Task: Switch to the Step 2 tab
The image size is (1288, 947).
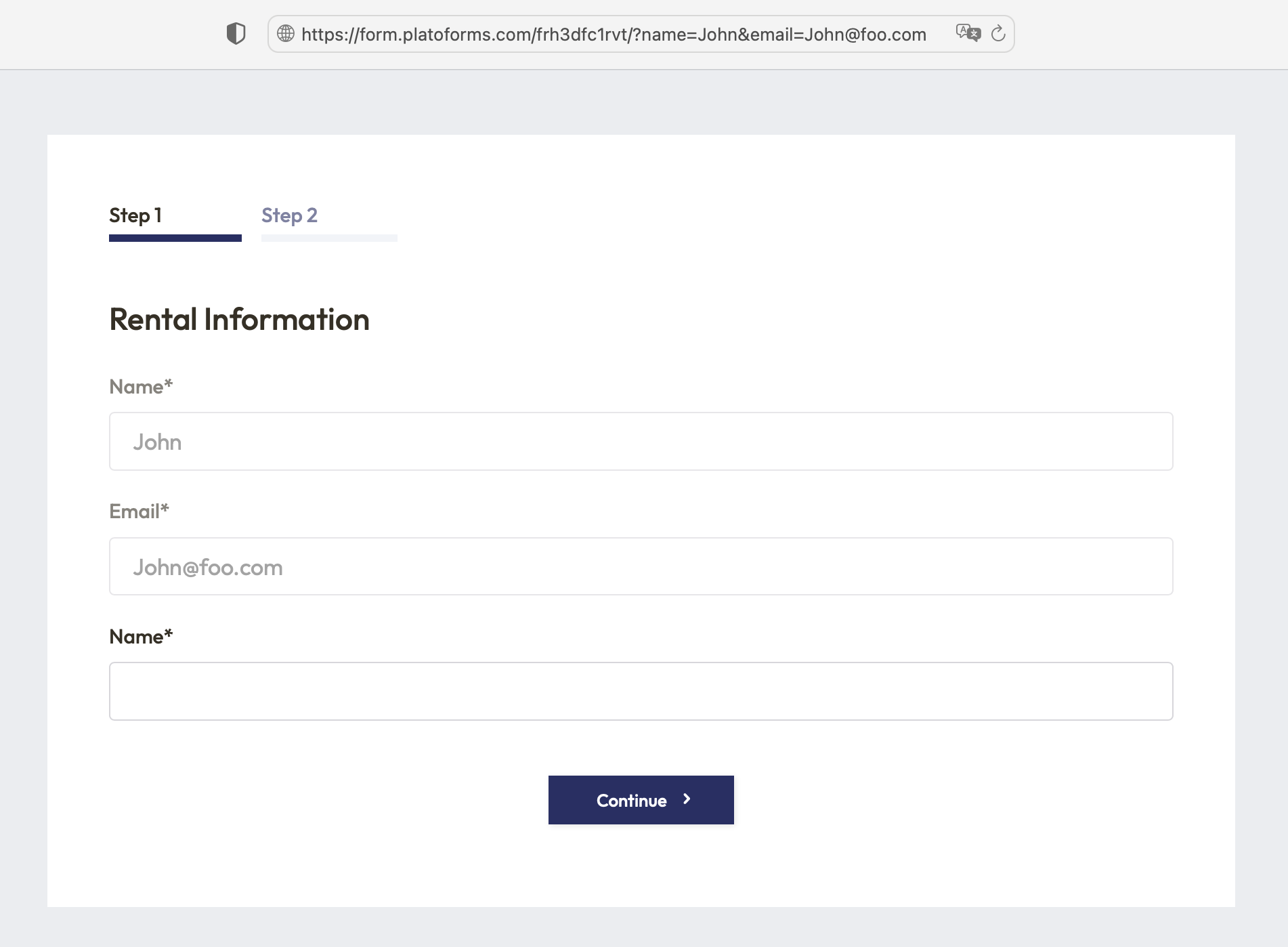Action: pyautogui.click(x=289, y=215)
